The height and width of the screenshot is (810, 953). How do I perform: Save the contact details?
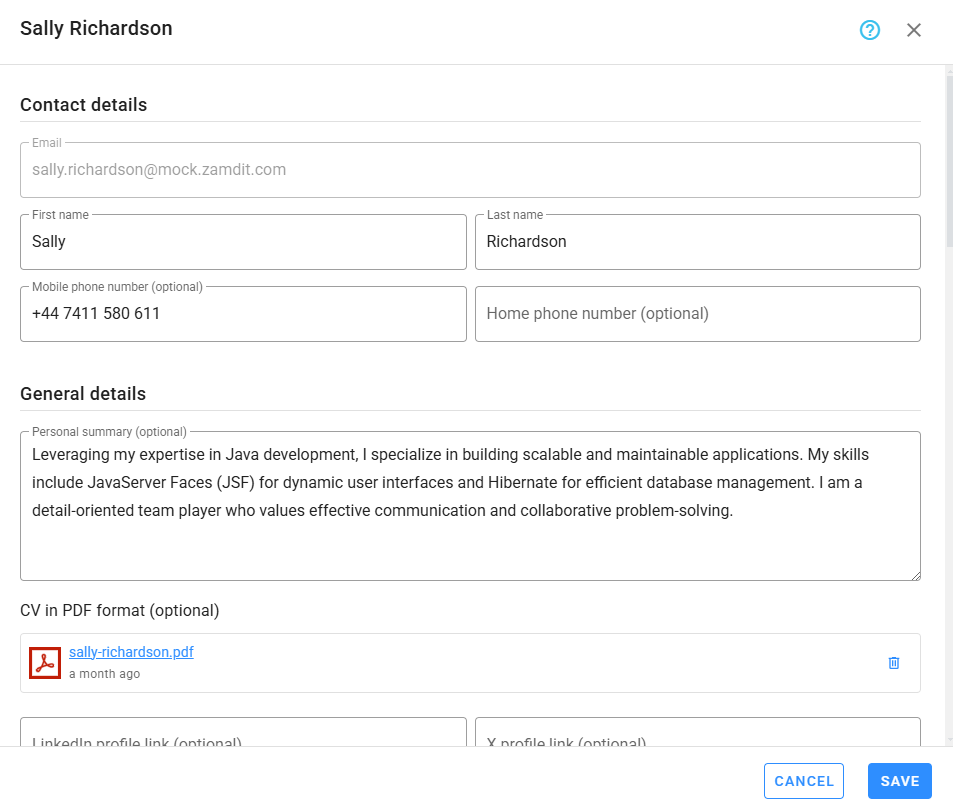898,780
